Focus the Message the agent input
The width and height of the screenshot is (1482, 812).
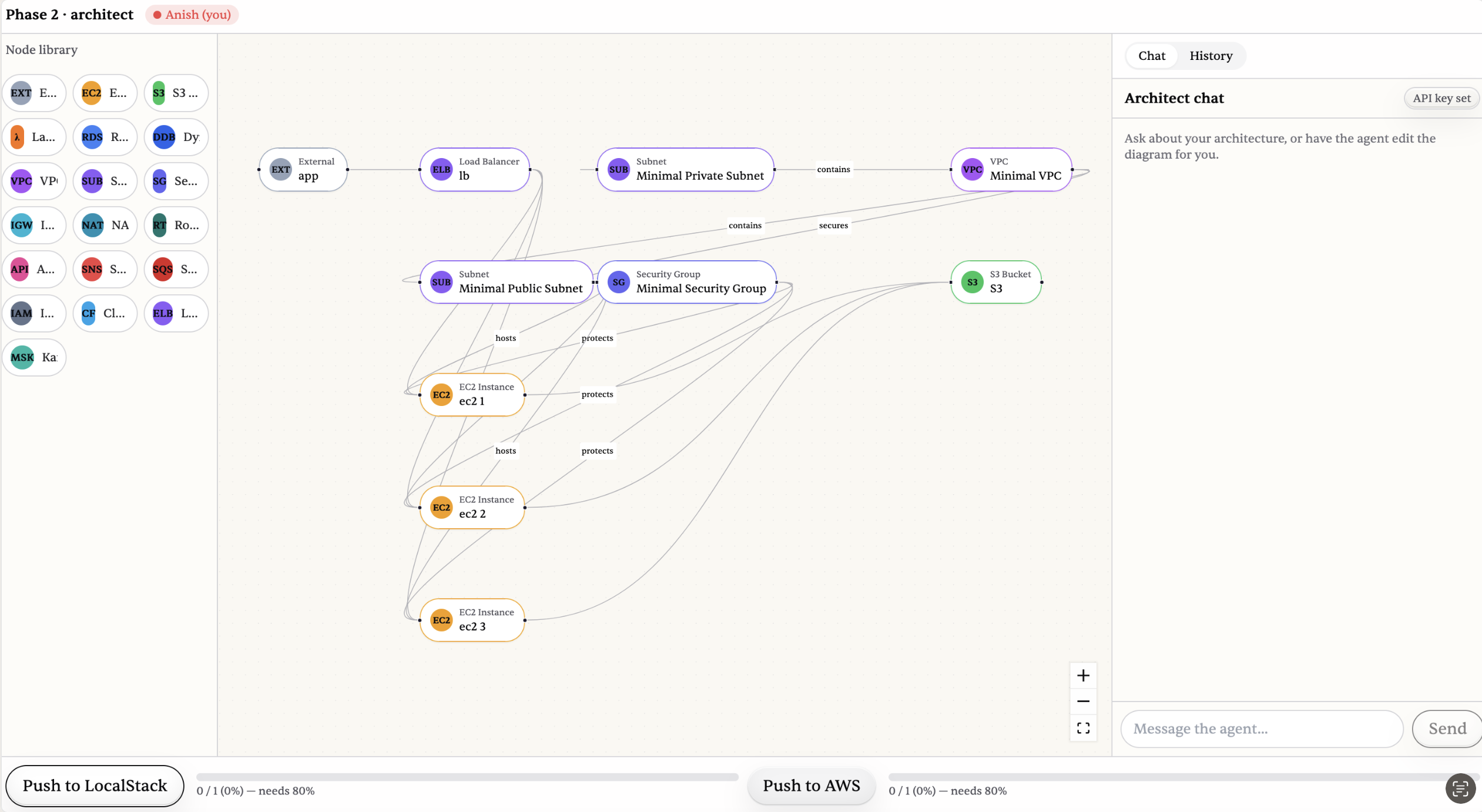[1261, 729]
